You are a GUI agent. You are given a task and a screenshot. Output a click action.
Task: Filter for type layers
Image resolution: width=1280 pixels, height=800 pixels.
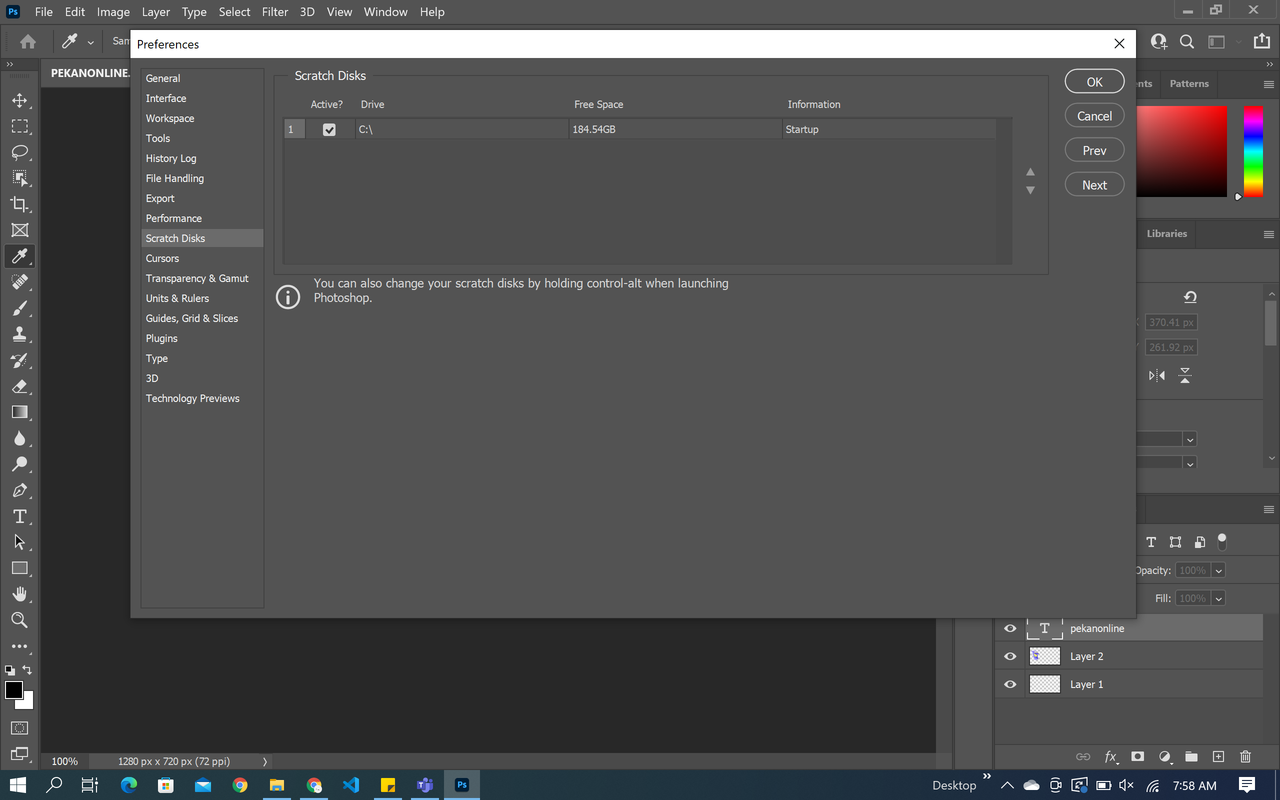click(x=1151, y=542)
